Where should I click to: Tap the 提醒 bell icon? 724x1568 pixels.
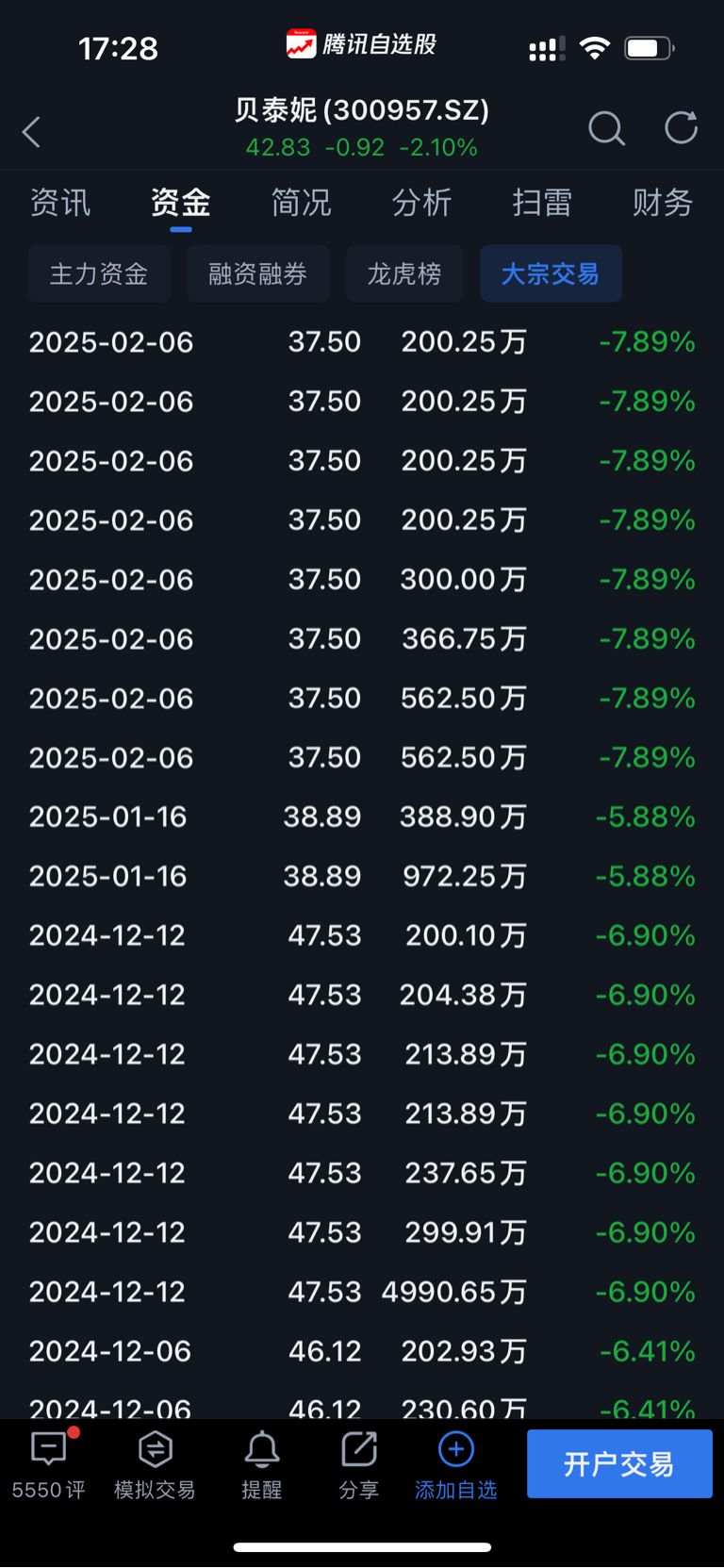click(x=261, y=1449)
